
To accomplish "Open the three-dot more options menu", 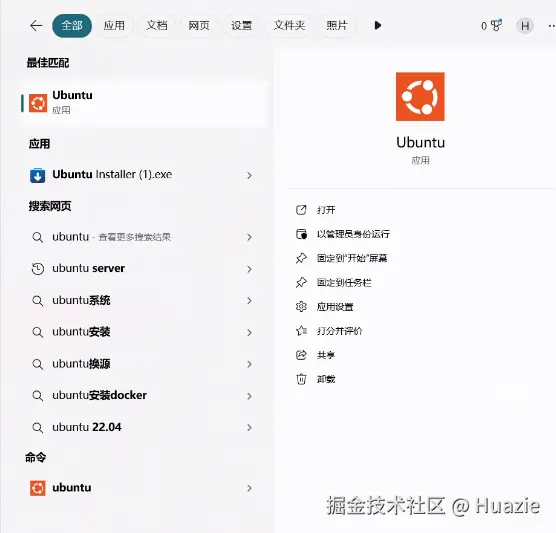I will pos(551,26).
